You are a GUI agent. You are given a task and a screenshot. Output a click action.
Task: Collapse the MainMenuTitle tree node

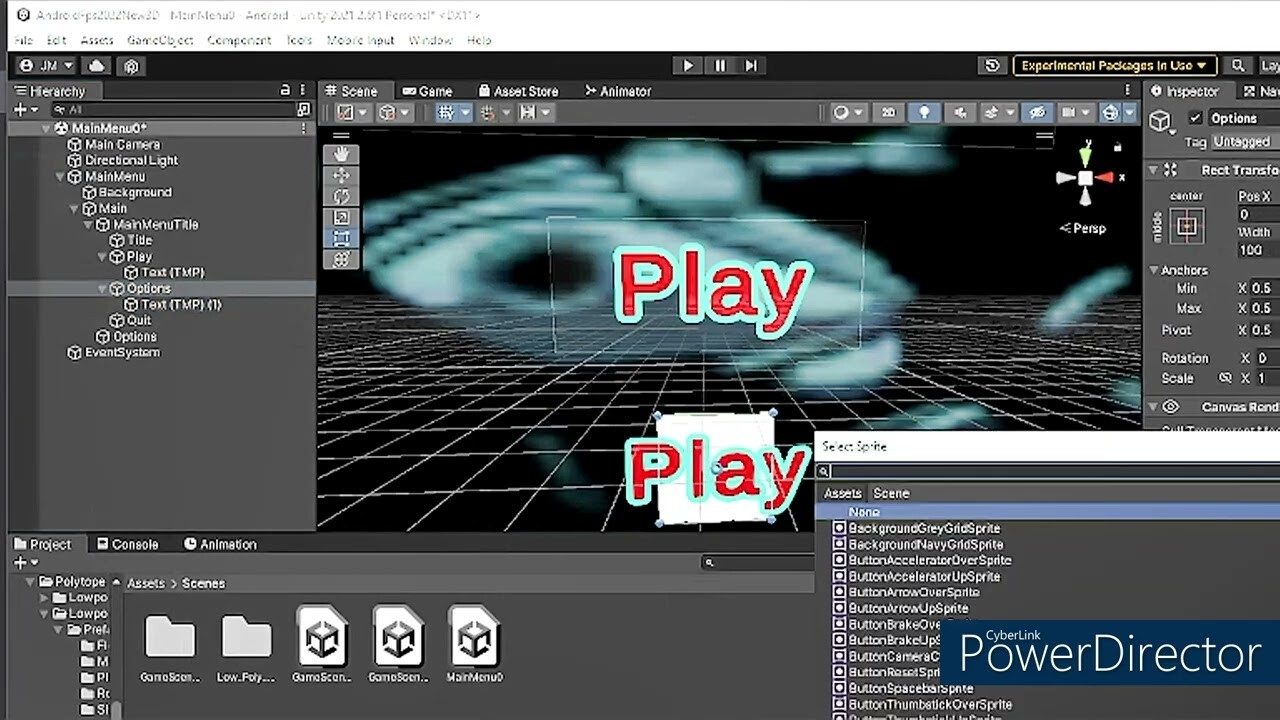coord(89,225)
